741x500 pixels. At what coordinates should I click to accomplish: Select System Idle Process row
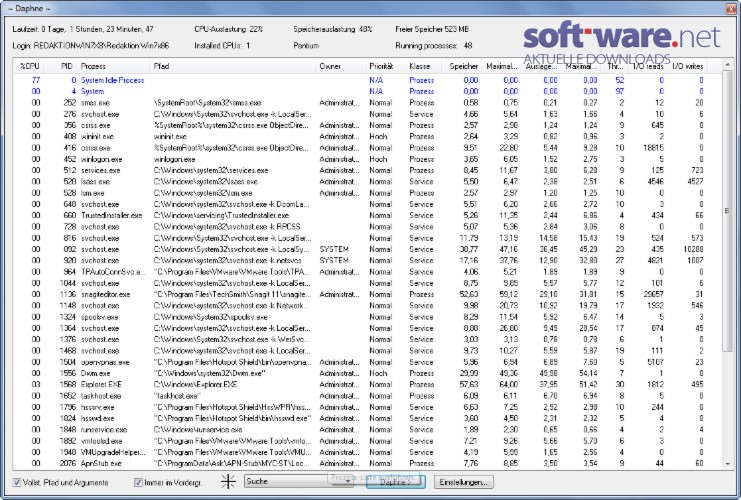coord(362,80)
